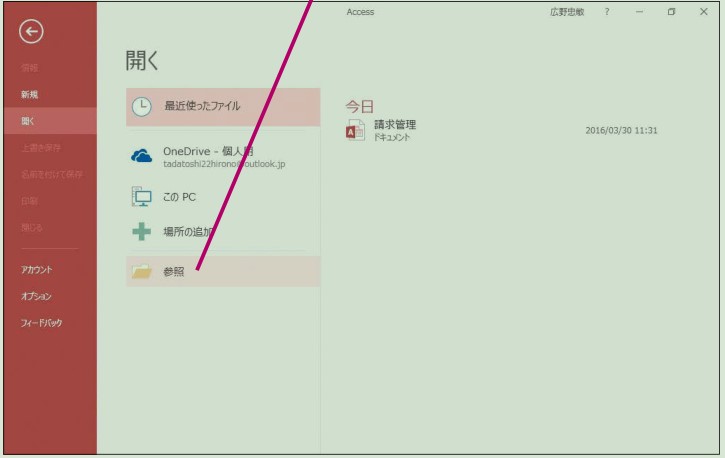Viewport: 725px width, 458px height.
Task: Select the この PC computer icon
Action: [x=141, y=197]
